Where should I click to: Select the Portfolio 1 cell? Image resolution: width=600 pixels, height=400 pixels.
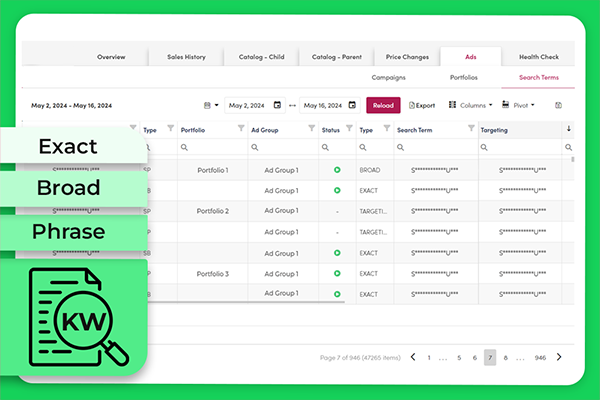tap(213, 170)
